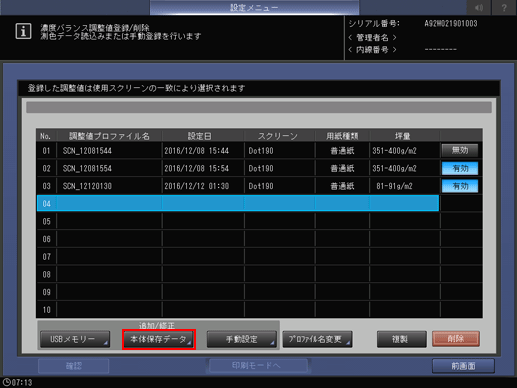The height and width of the screenshot is (388, 517).
Task: Select empty row 08
Action: [x=238, y=274]
